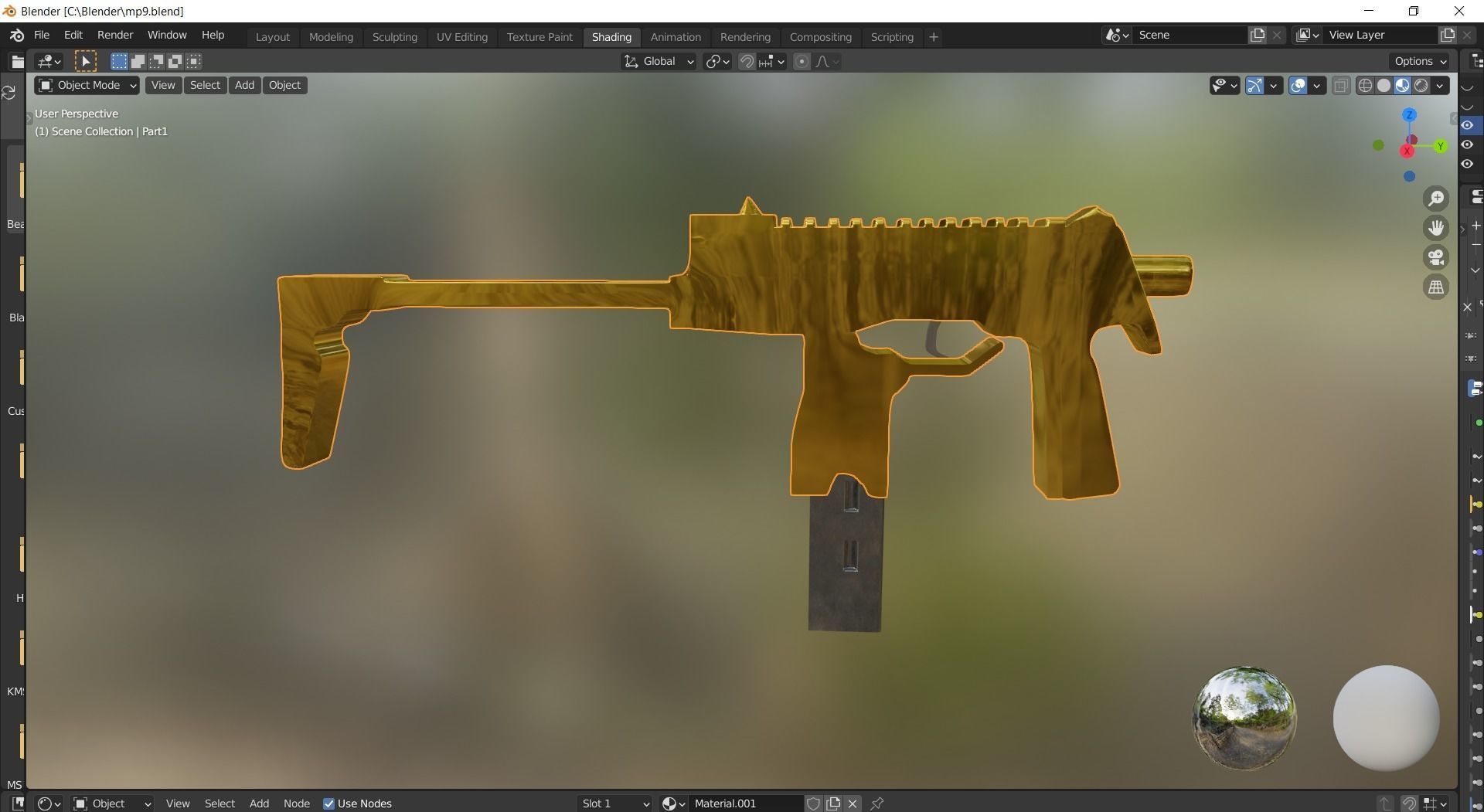The width and height of the screenshot is (1484, 812).
Task: Disable the Use Nodes checkbox
Action: click(329, 804)
